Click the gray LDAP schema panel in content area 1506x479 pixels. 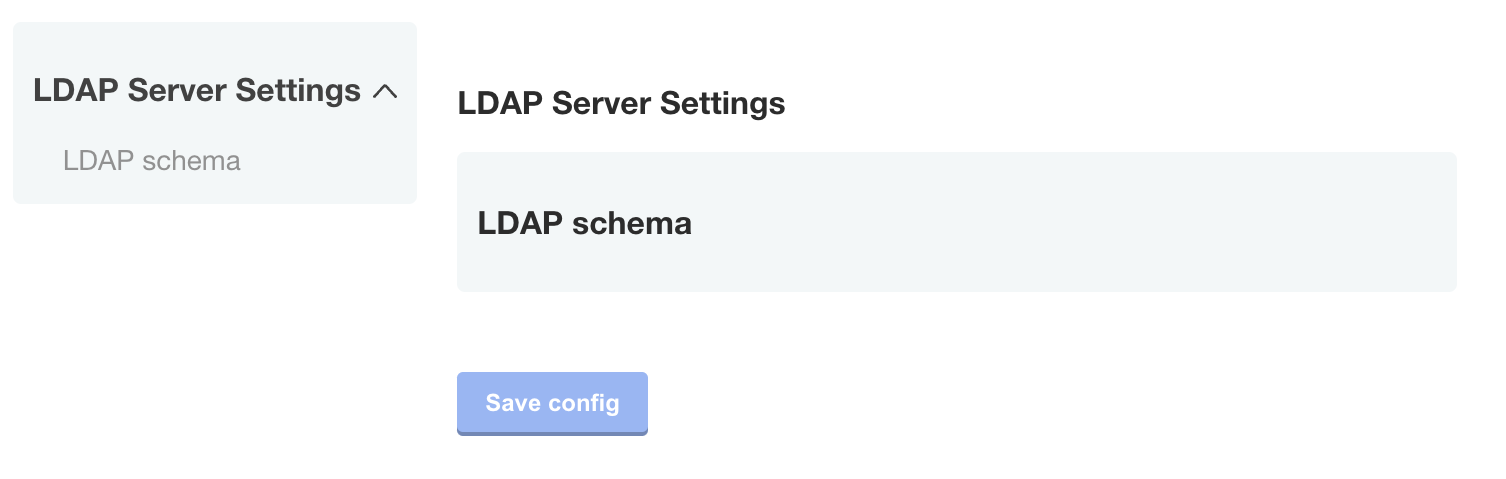point(956,222)
